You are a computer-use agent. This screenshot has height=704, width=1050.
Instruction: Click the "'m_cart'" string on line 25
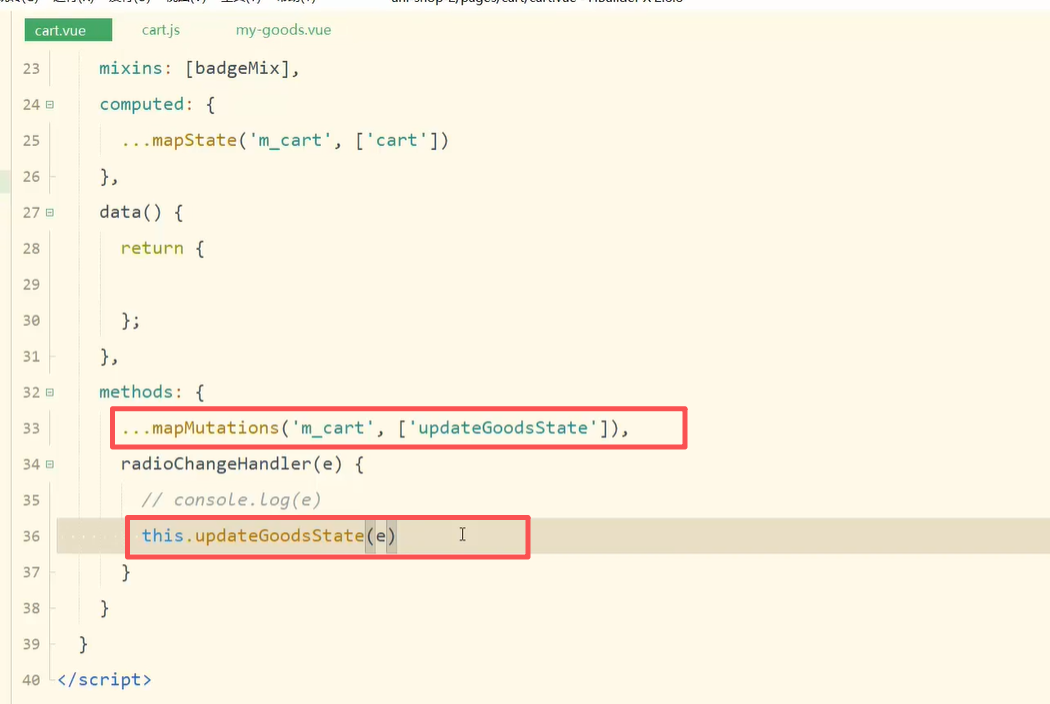290,141
